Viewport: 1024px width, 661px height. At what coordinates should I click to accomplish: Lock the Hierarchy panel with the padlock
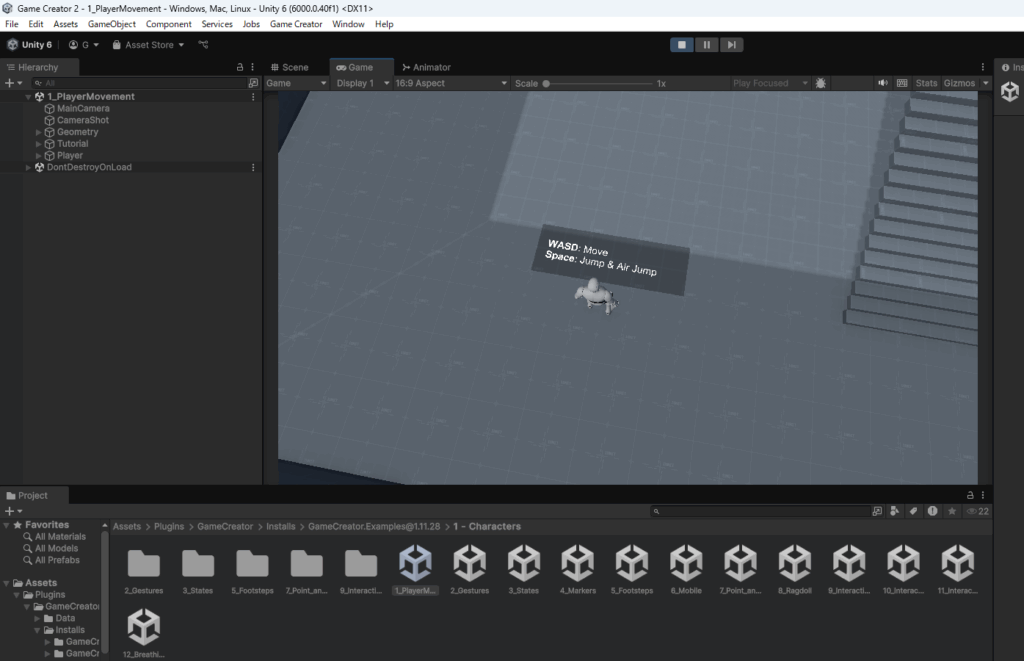[240, 67]
